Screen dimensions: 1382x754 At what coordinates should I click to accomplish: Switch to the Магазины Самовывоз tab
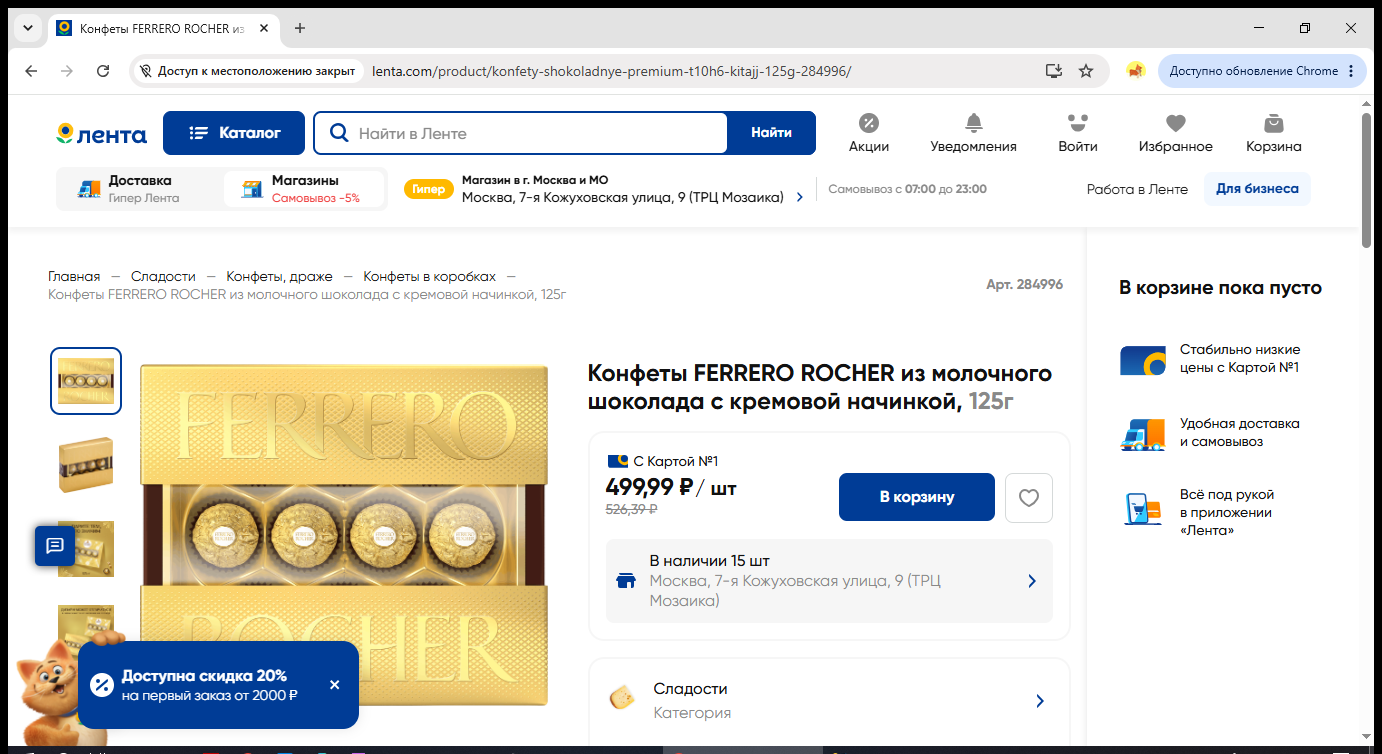[304, 189]
